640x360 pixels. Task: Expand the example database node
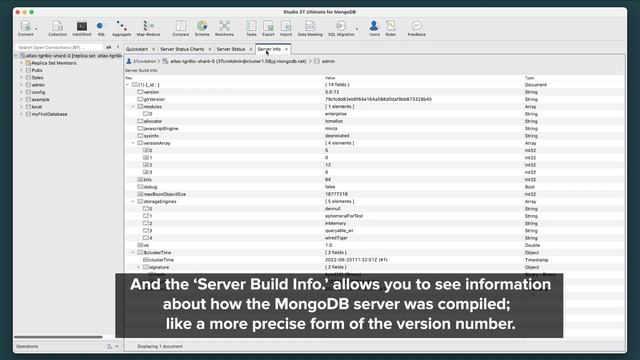pos(21,100)
